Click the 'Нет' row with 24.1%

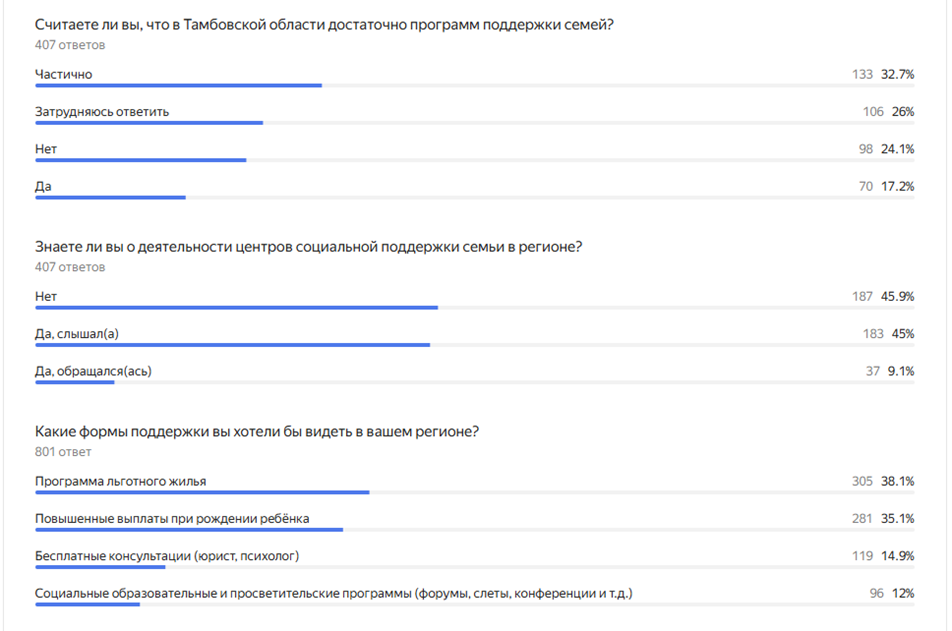pyautogui.click(x=475, y=152)
